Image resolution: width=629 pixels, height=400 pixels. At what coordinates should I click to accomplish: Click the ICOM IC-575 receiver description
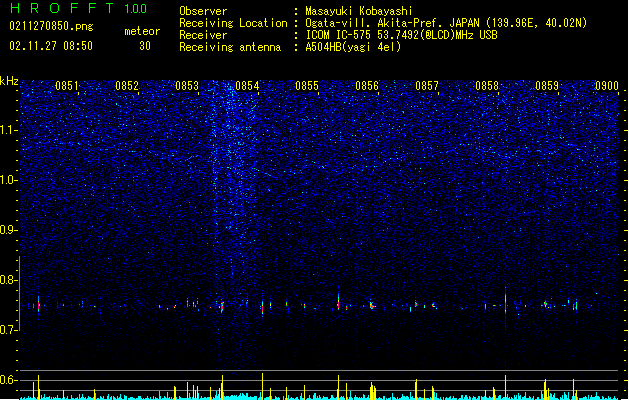coord(401,35)
